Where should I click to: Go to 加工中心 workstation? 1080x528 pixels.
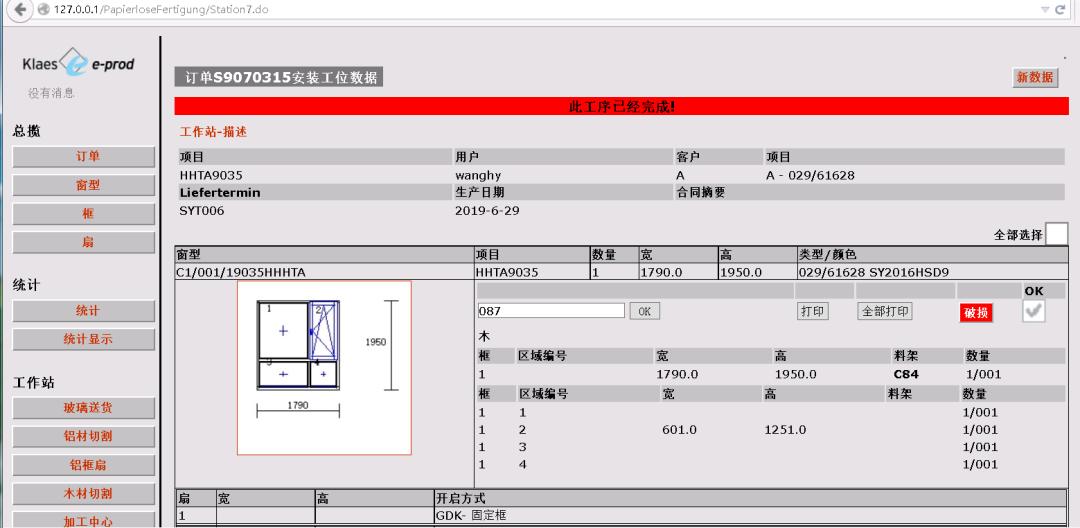(84, 520)
